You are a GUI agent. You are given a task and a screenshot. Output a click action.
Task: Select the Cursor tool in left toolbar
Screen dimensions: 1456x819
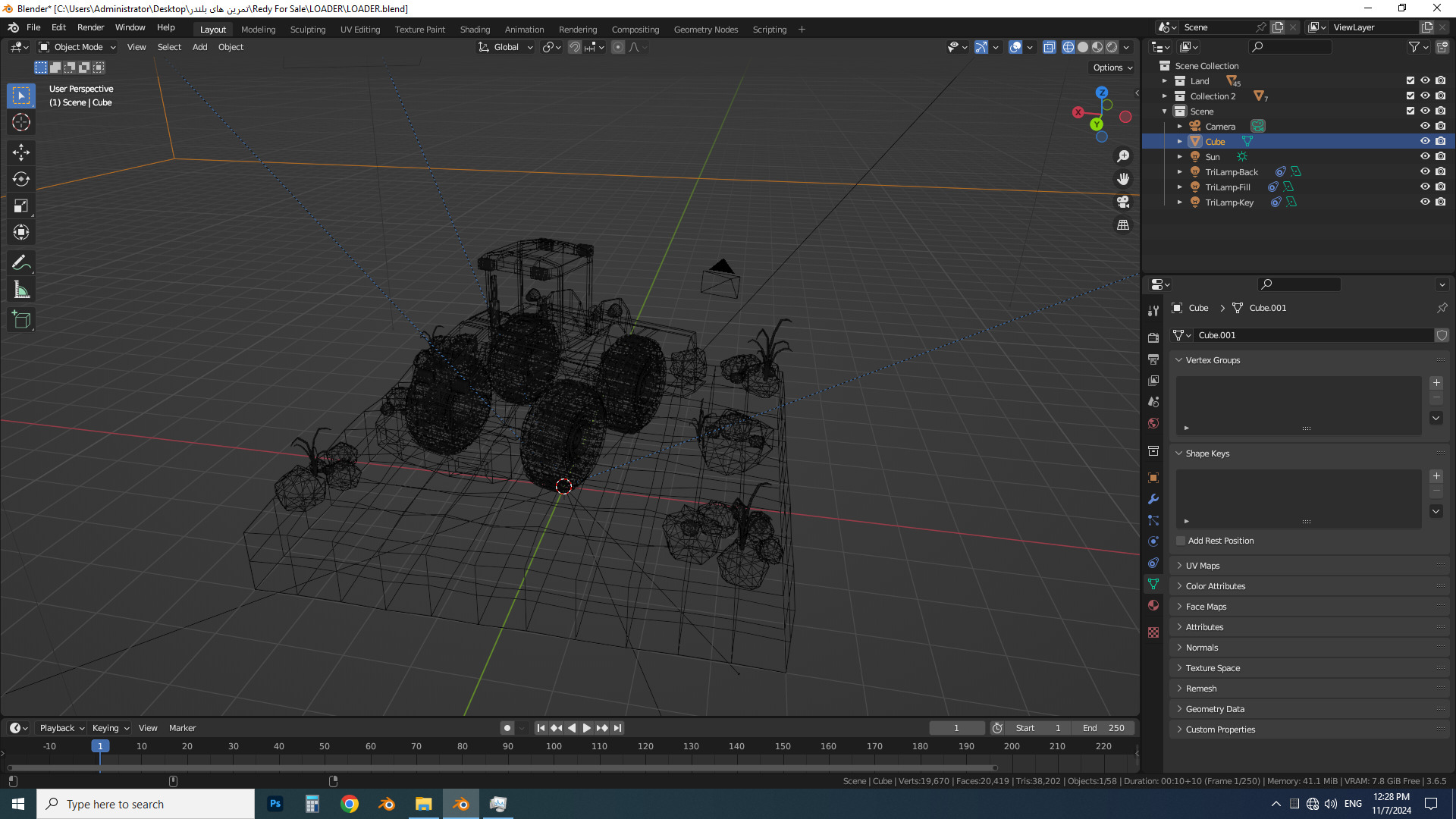[x=21, y=122]
